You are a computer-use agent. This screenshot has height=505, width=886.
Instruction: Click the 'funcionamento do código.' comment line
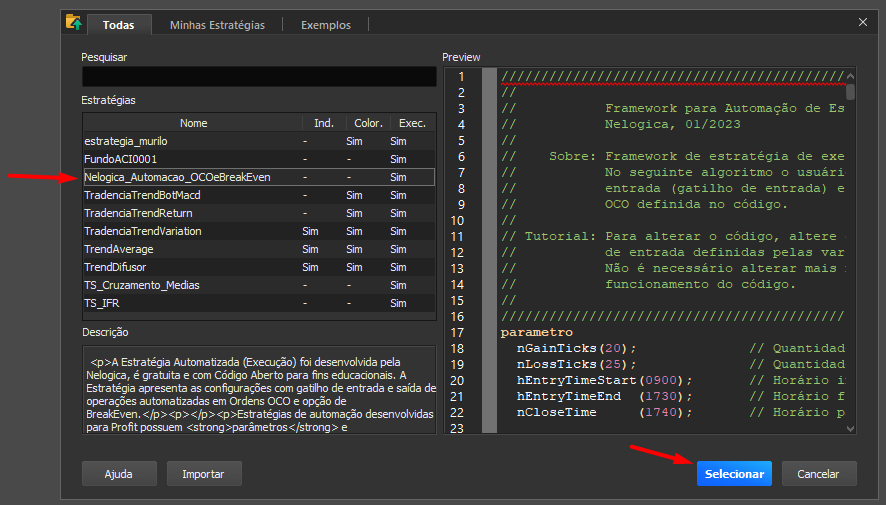click(x=701, y=284)
